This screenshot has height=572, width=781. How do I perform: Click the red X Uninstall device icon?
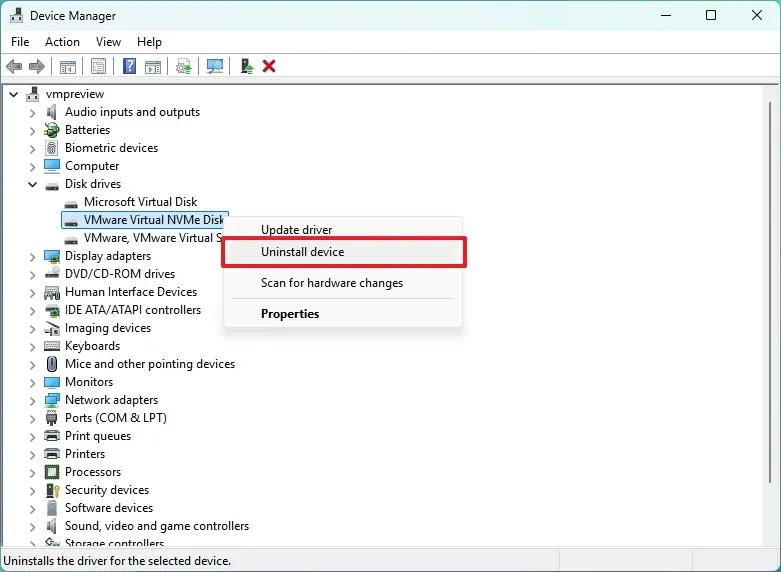click(x=269, y=66)
